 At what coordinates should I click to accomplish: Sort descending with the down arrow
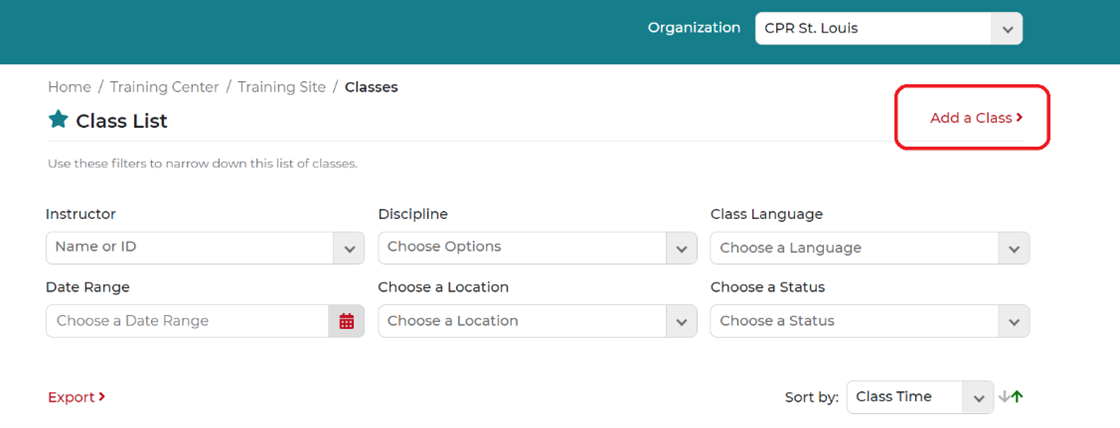1004,397
